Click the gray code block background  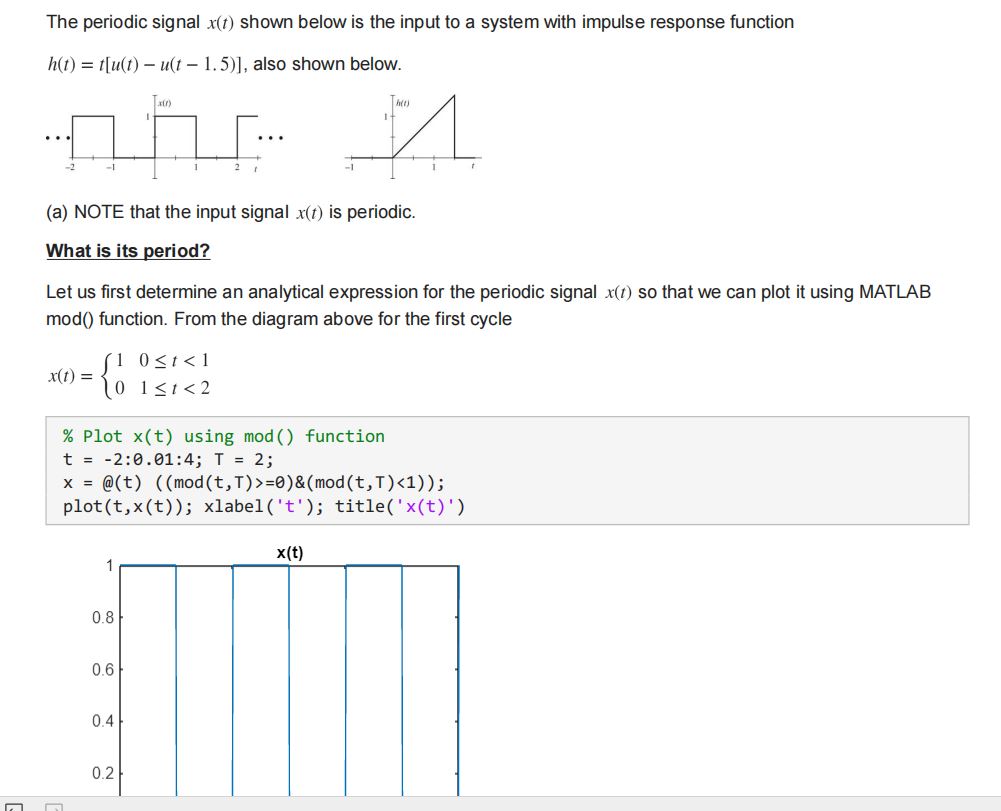[700, 470]
